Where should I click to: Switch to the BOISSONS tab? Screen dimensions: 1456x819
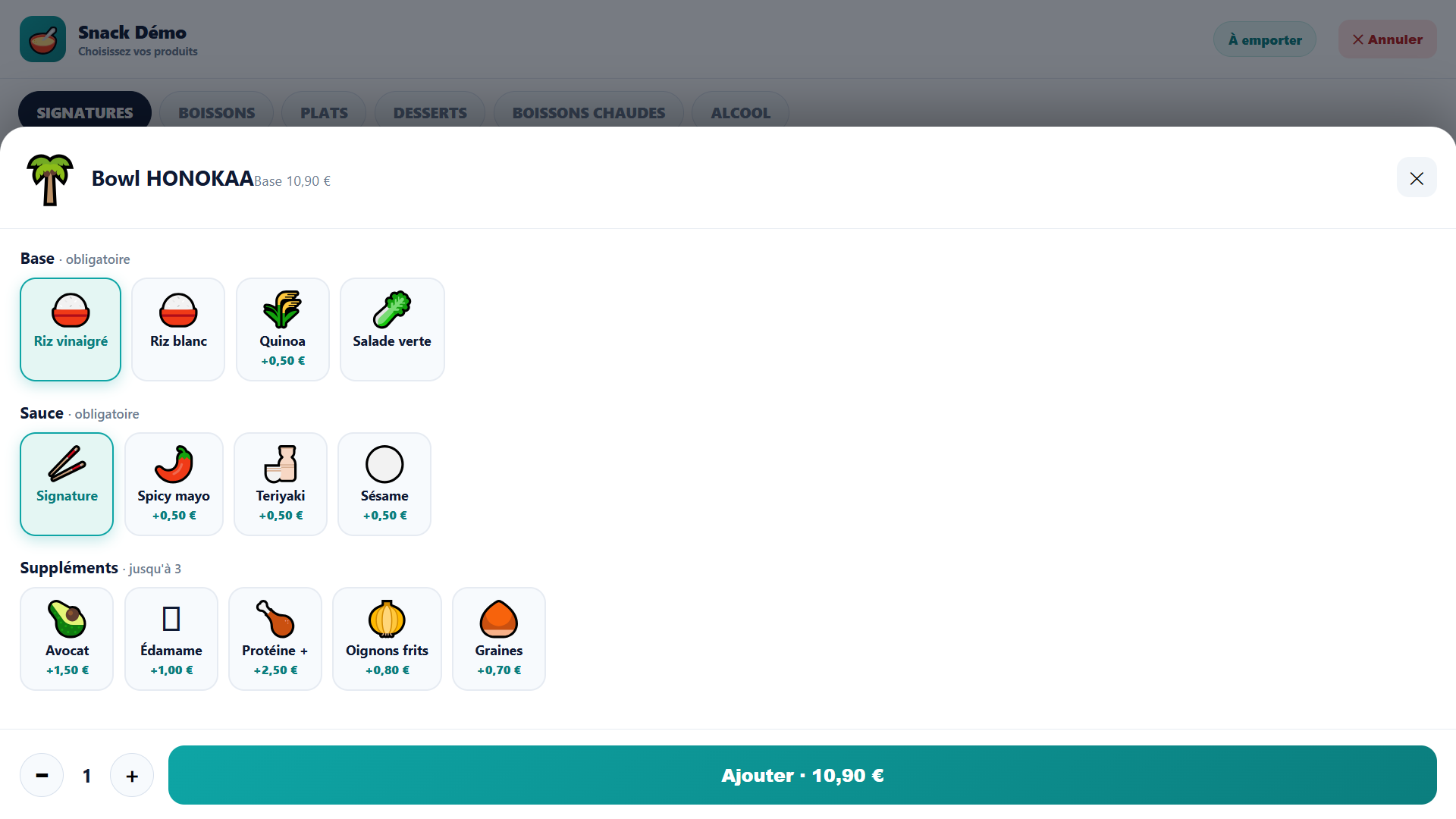(x=216, y=112)
